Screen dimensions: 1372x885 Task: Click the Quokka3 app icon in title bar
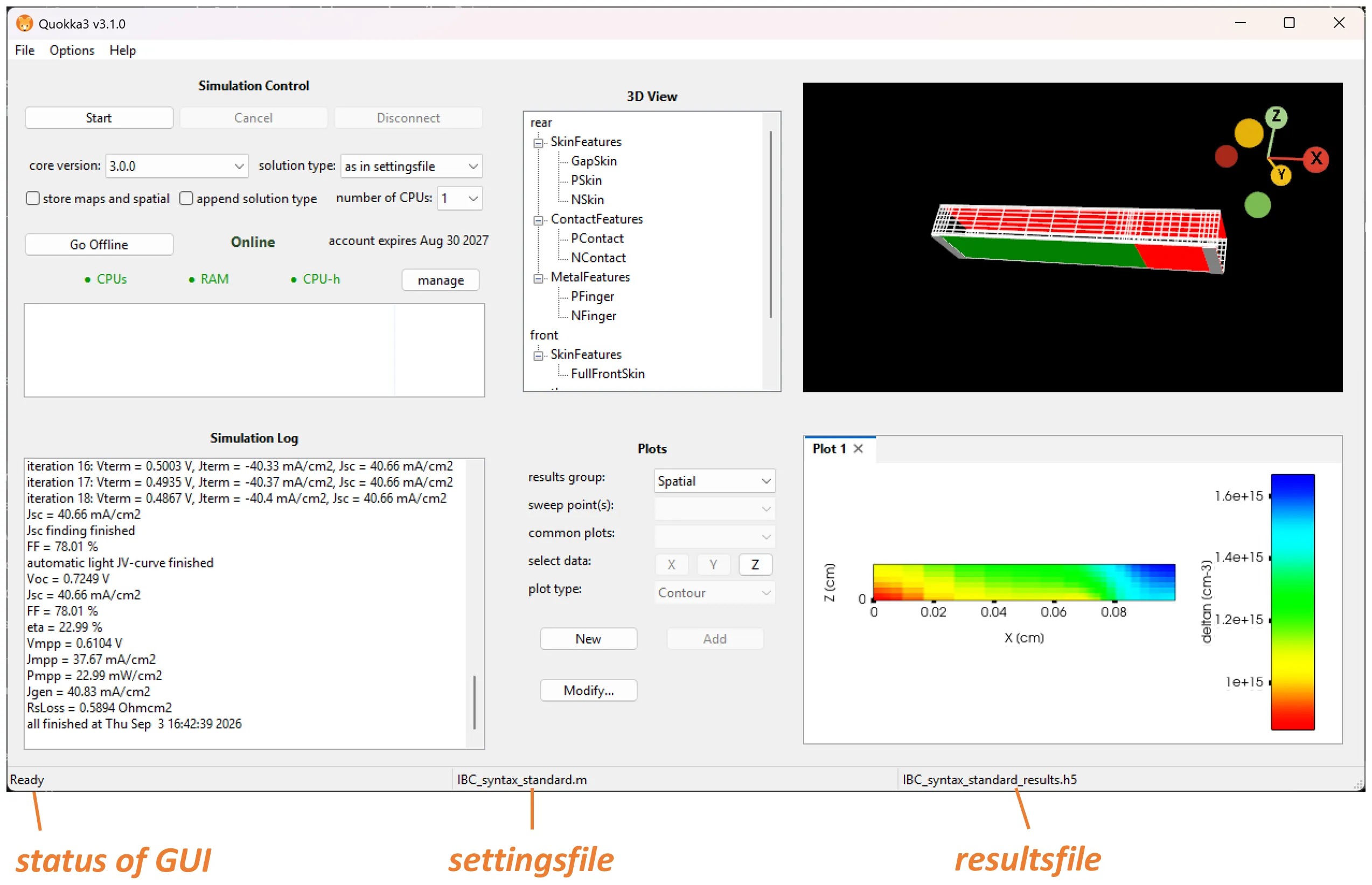[24, 24]
